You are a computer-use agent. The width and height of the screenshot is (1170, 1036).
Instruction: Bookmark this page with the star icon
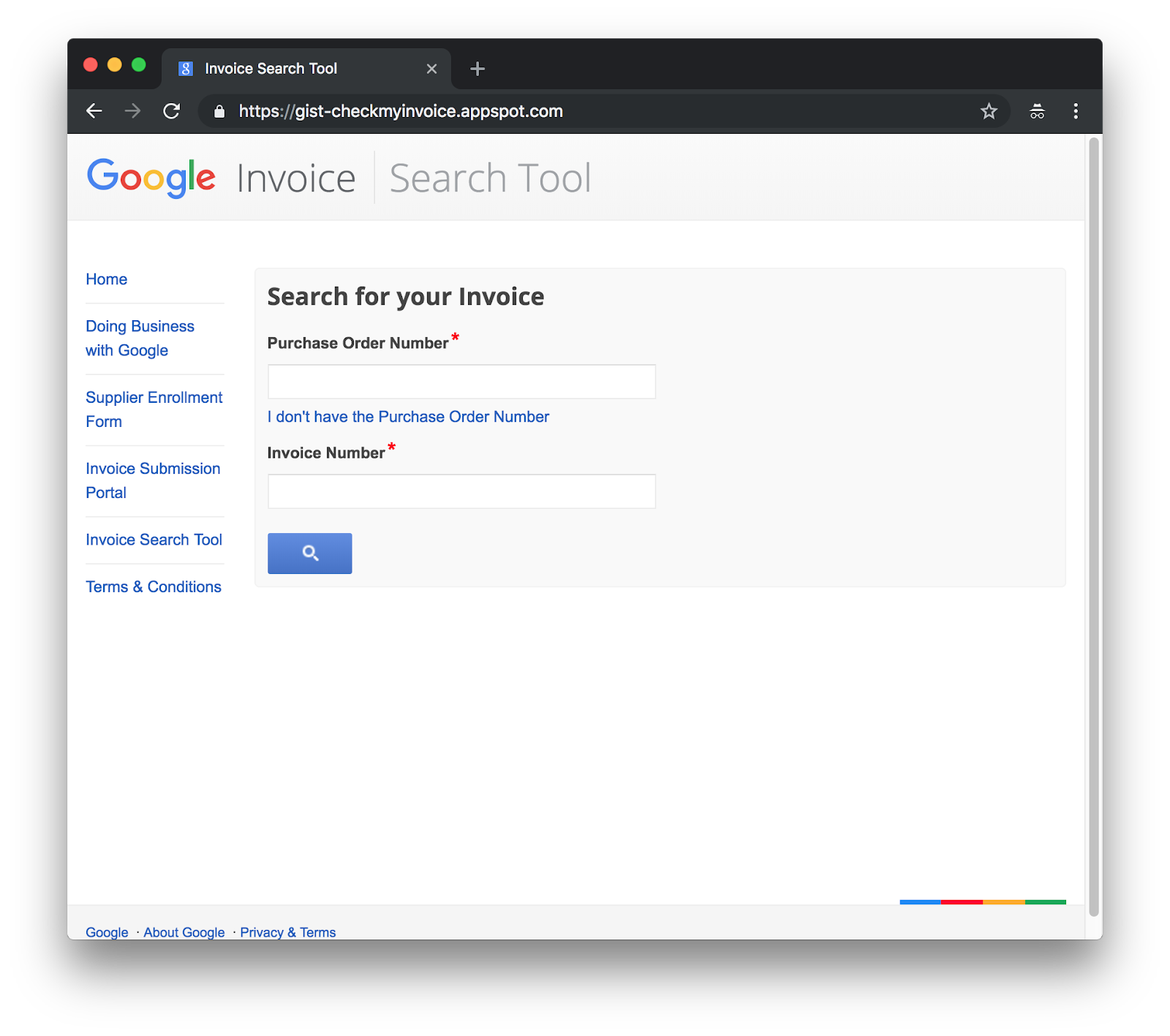989,111
